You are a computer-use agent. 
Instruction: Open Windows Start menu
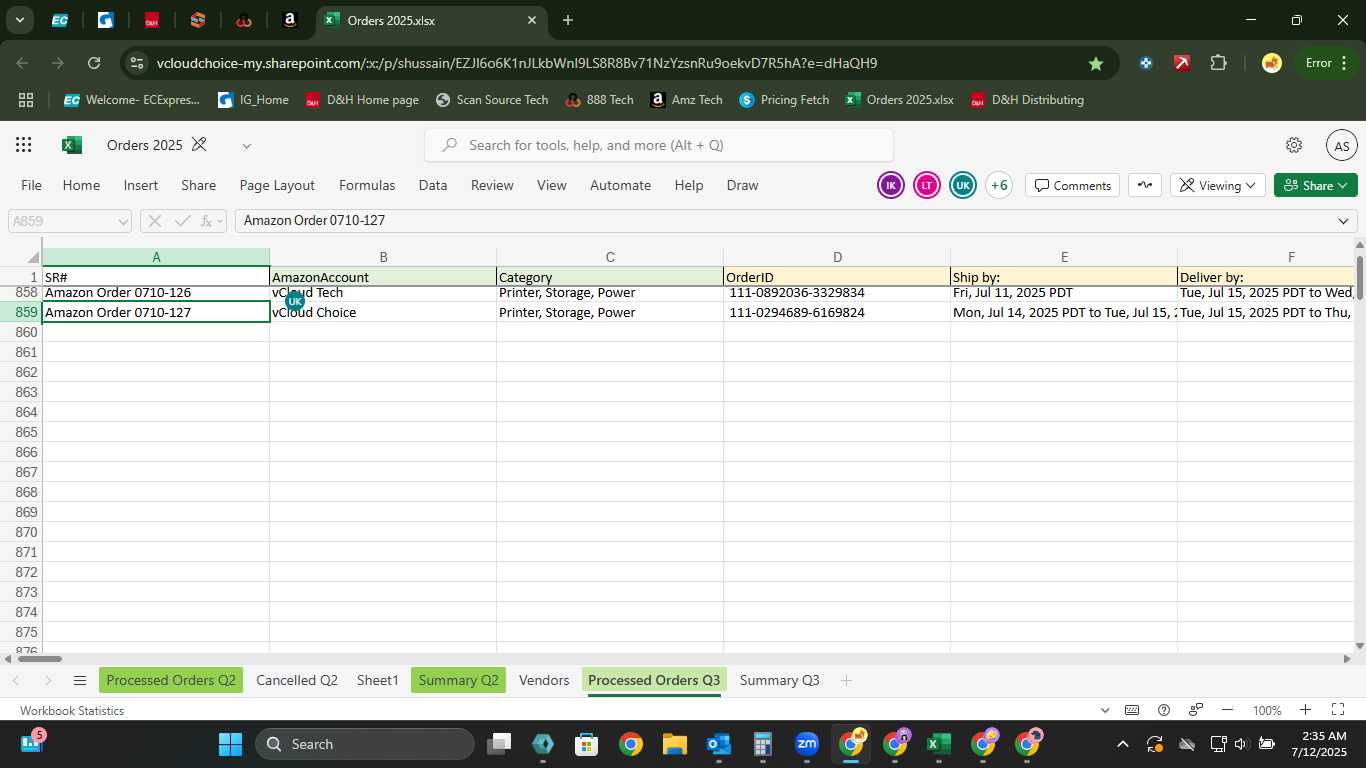[x=231, y=744]
